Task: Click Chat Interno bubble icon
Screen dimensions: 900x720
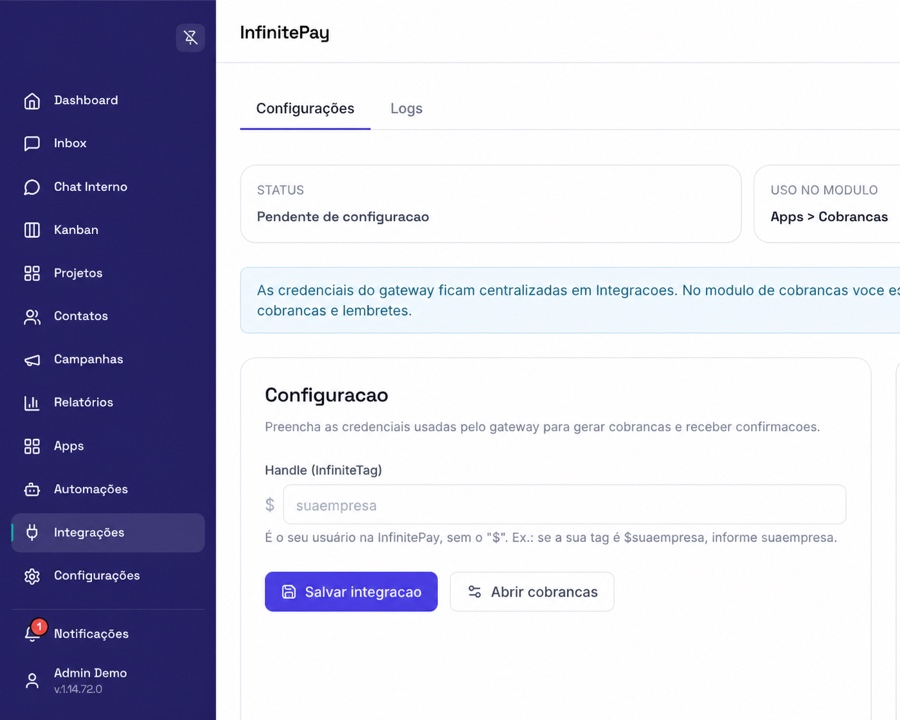Action: pos(32,187)
